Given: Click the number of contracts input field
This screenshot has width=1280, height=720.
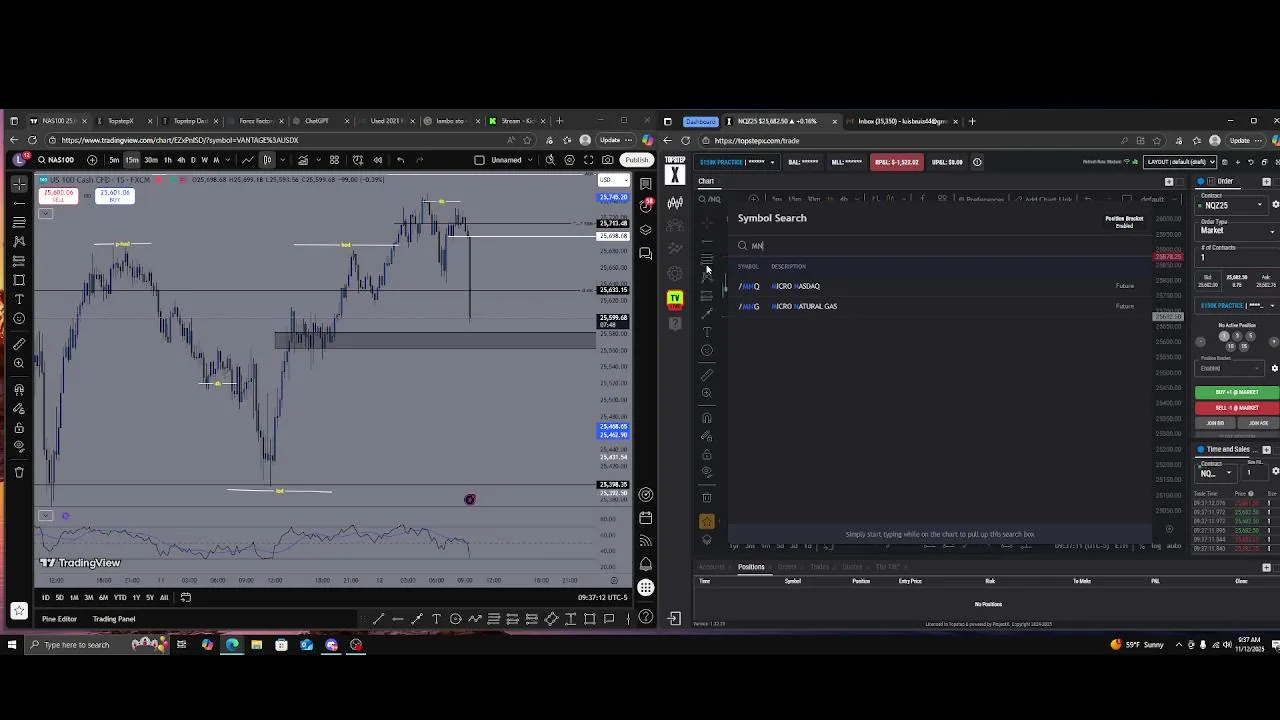Looking at the screenshot, I should (1238, 258).
